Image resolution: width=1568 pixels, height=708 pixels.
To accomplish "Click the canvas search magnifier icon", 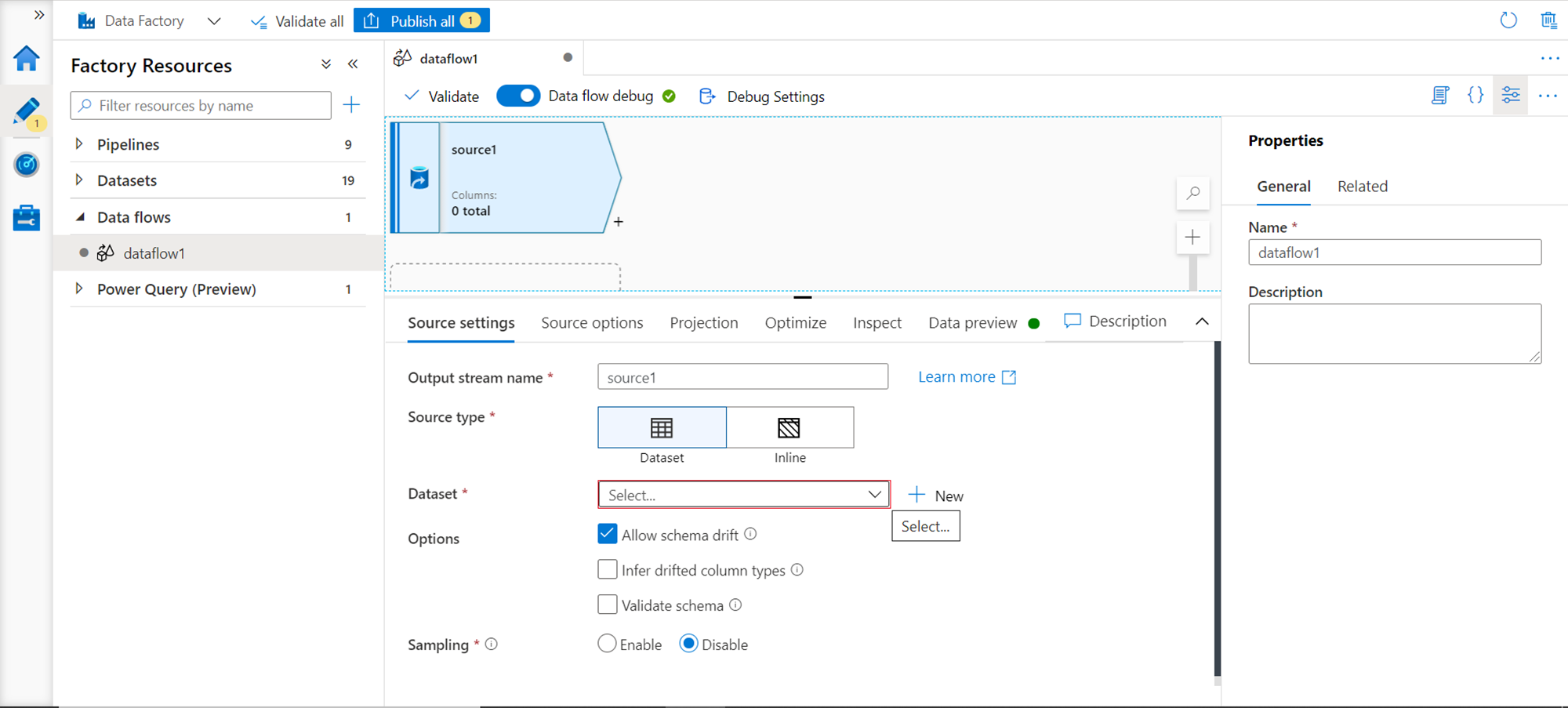I will pyautogui.click(x=1192, y=193).
